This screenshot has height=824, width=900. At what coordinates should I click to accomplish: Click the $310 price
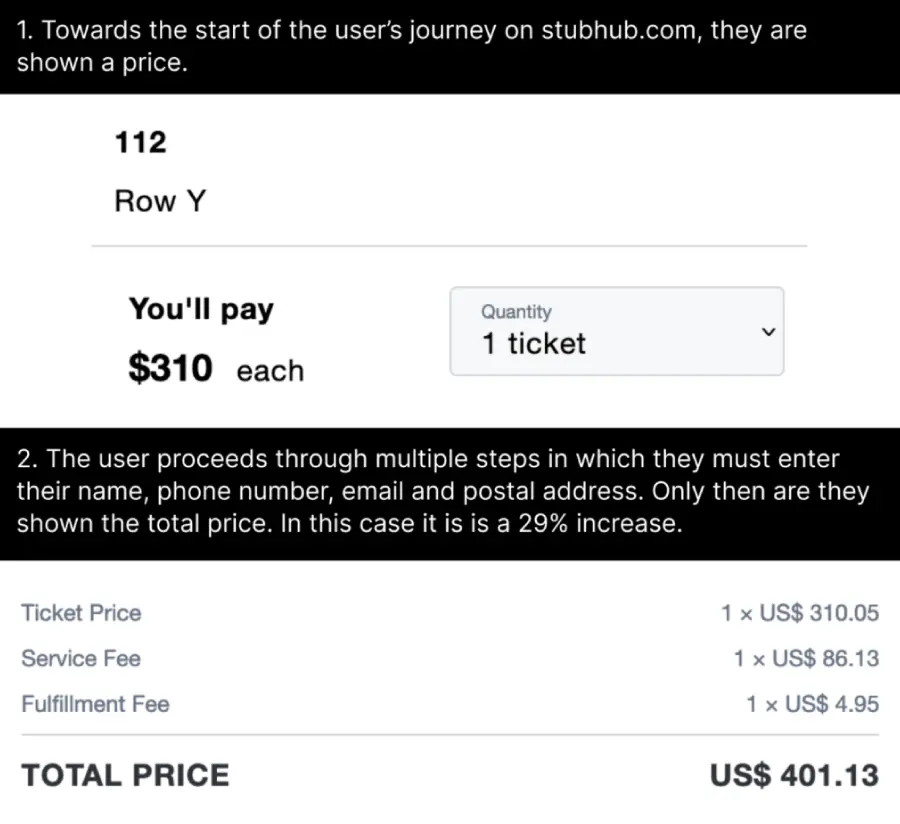pyautogui.click(x=170, y=369)
